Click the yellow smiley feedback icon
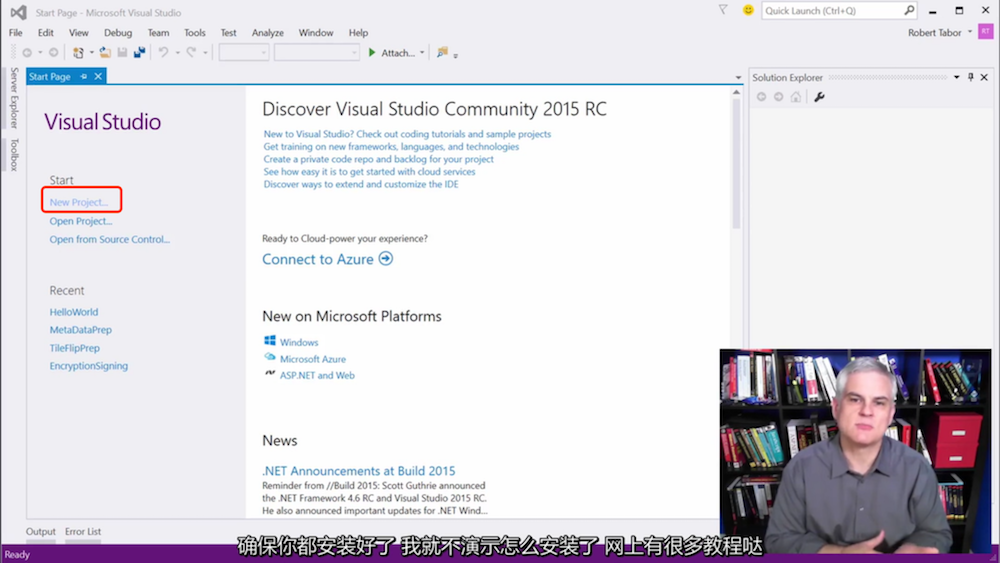Screen dimensions: 1000x563 748,10
